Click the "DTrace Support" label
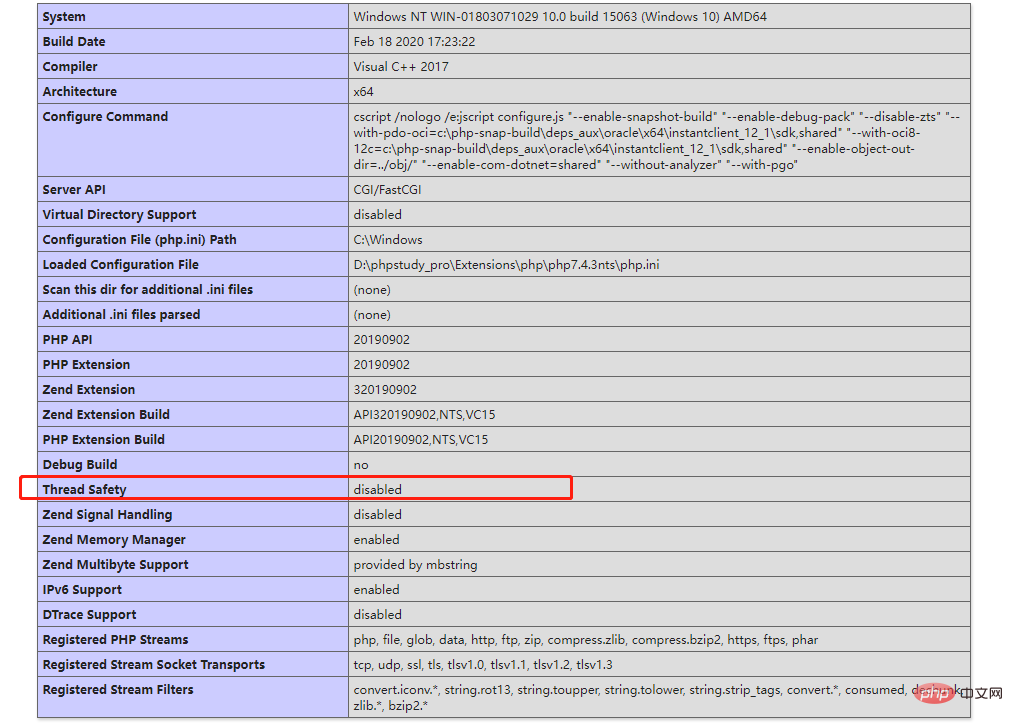Viewport: 1013px width, 726px height. pyautogui.click(x=90, y=615)
